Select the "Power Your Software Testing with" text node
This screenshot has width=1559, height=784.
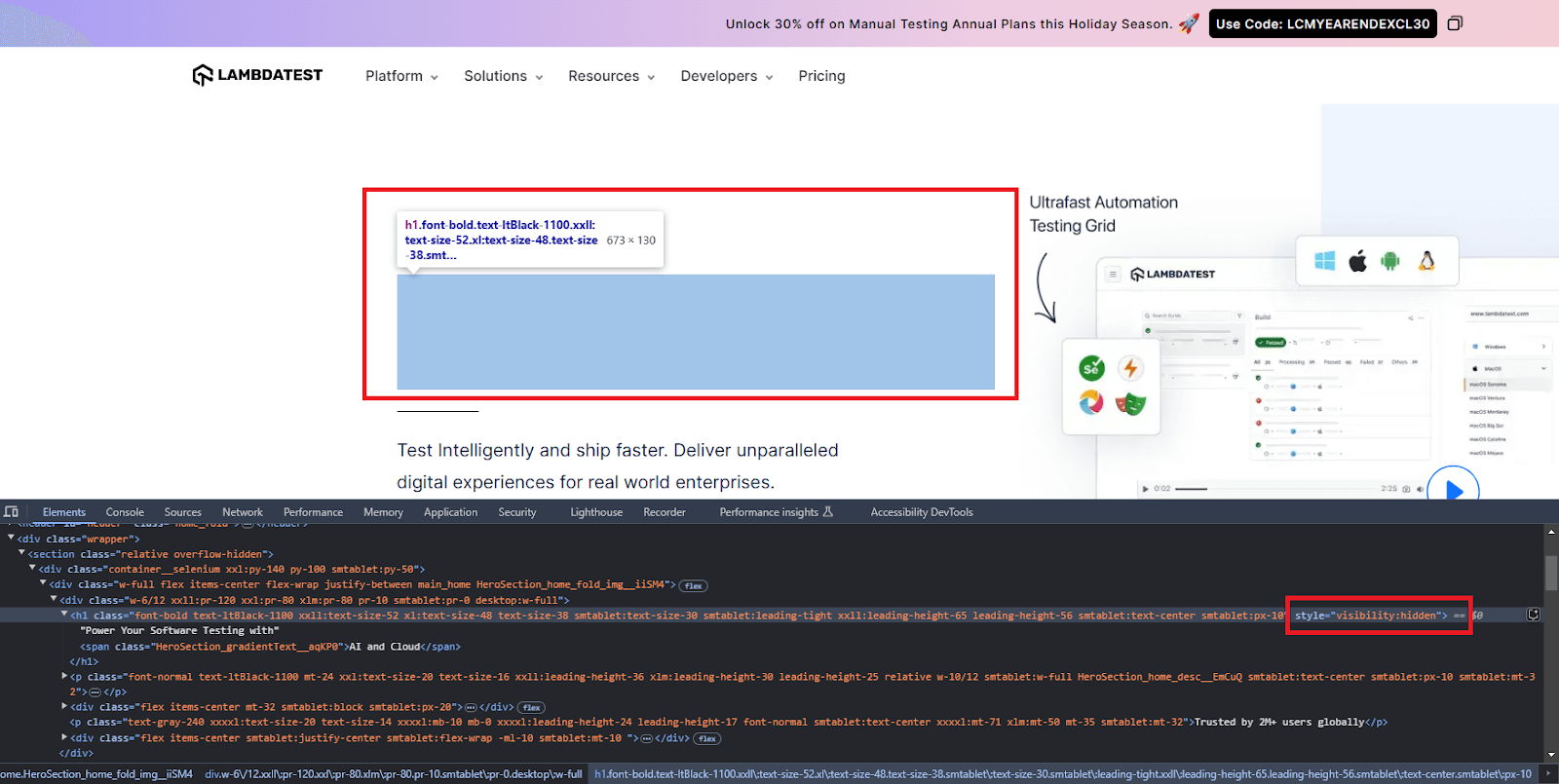179,631
